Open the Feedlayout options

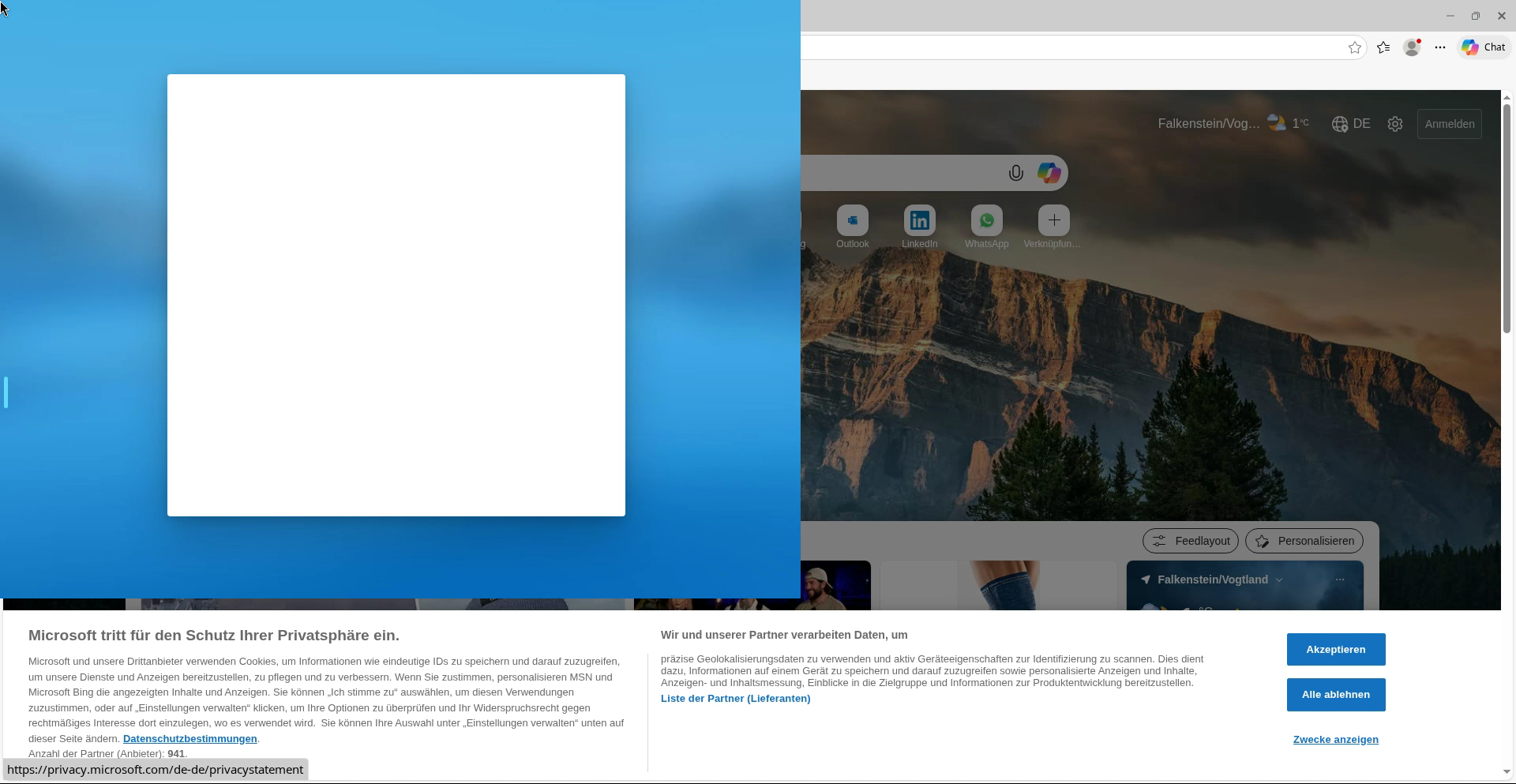tap(1190, 541)
